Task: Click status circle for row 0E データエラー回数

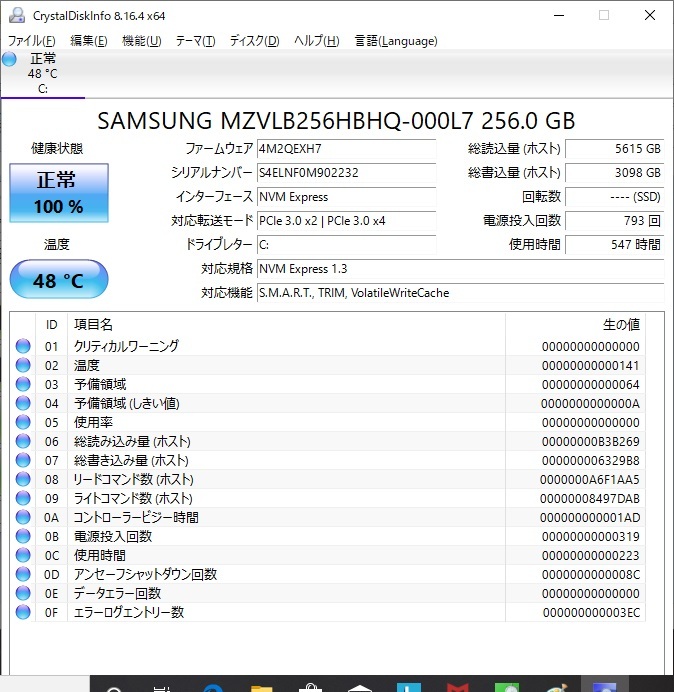Action: tap(23, 593)
